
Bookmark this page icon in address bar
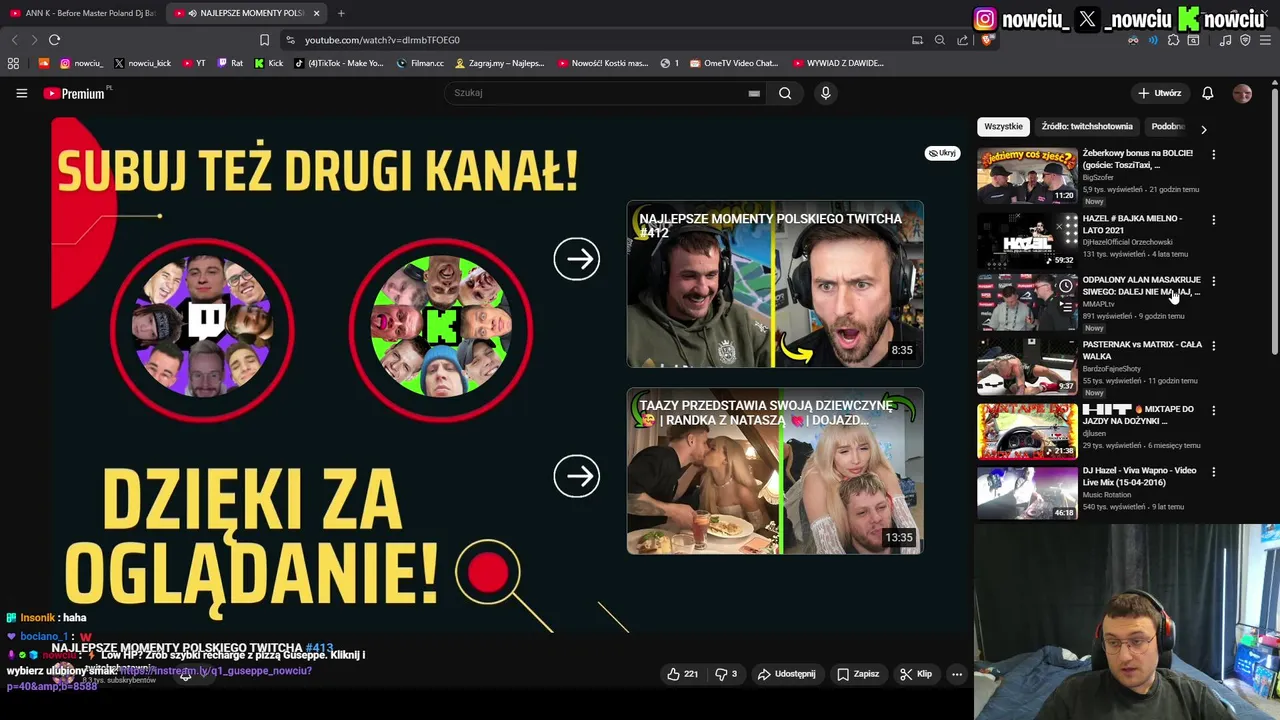pos(264,40)
